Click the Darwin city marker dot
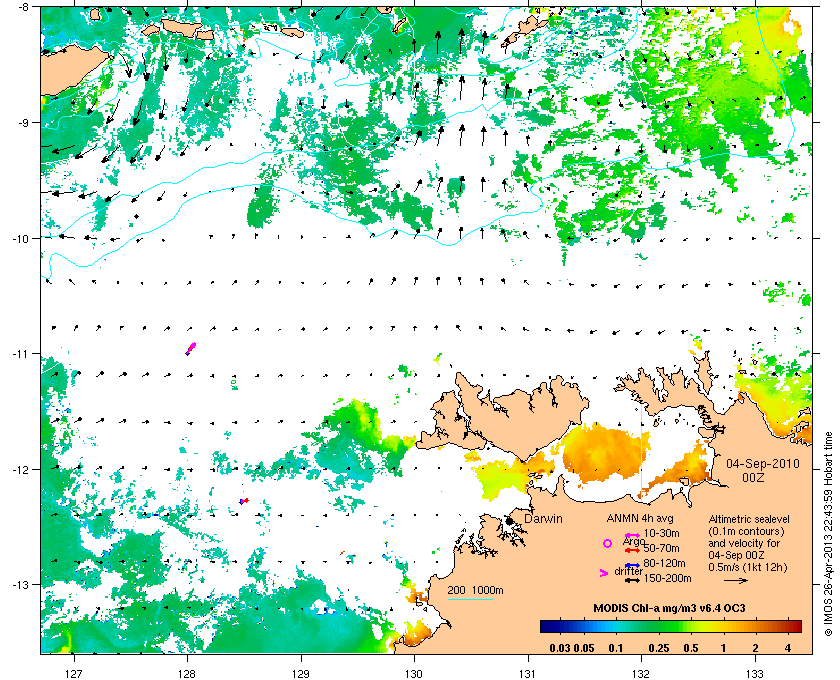The image size is (840, 680). (509, 521)
